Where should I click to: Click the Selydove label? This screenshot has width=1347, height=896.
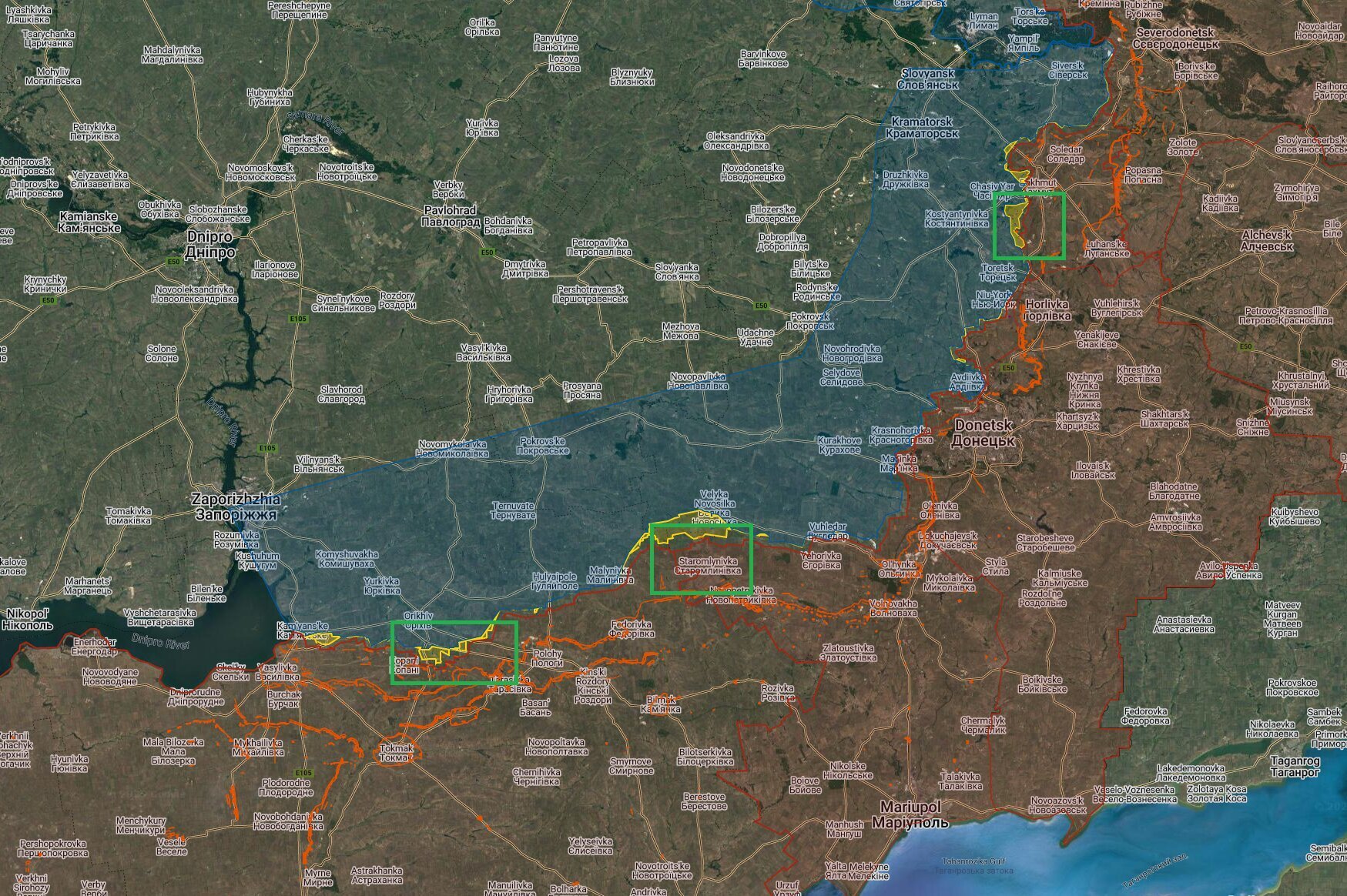(842, 377)
